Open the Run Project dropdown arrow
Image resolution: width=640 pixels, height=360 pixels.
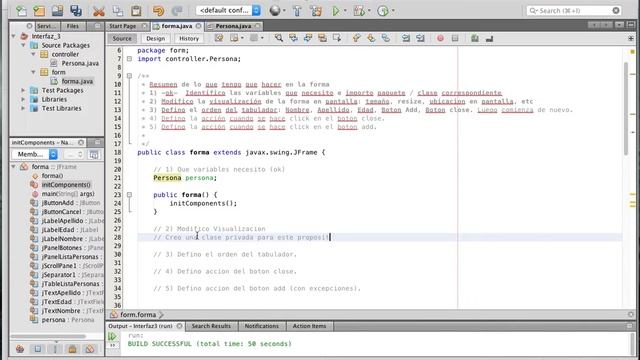(x=345, y=11)
